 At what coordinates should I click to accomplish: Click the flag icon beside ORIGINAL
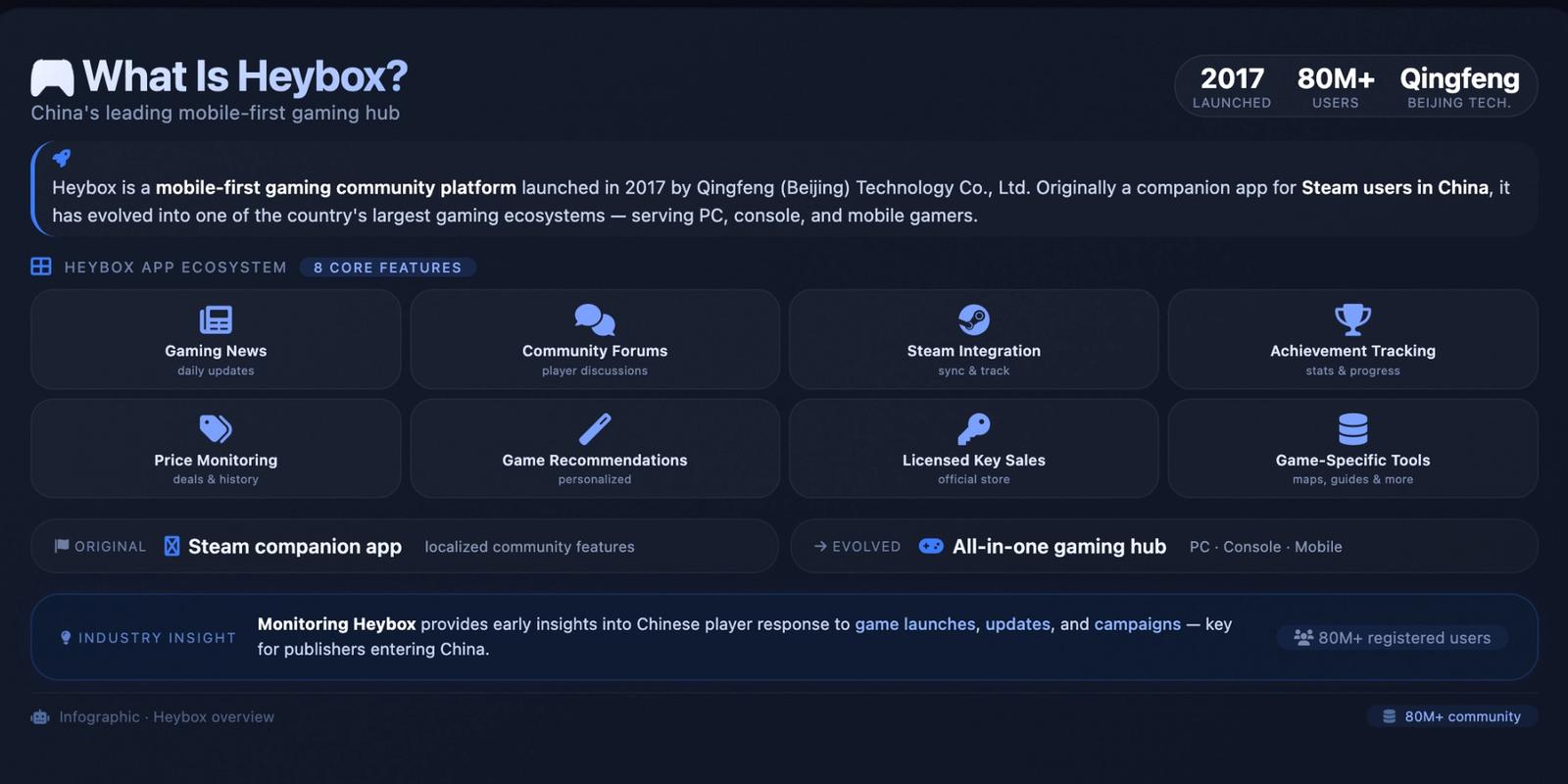[62, 547]
